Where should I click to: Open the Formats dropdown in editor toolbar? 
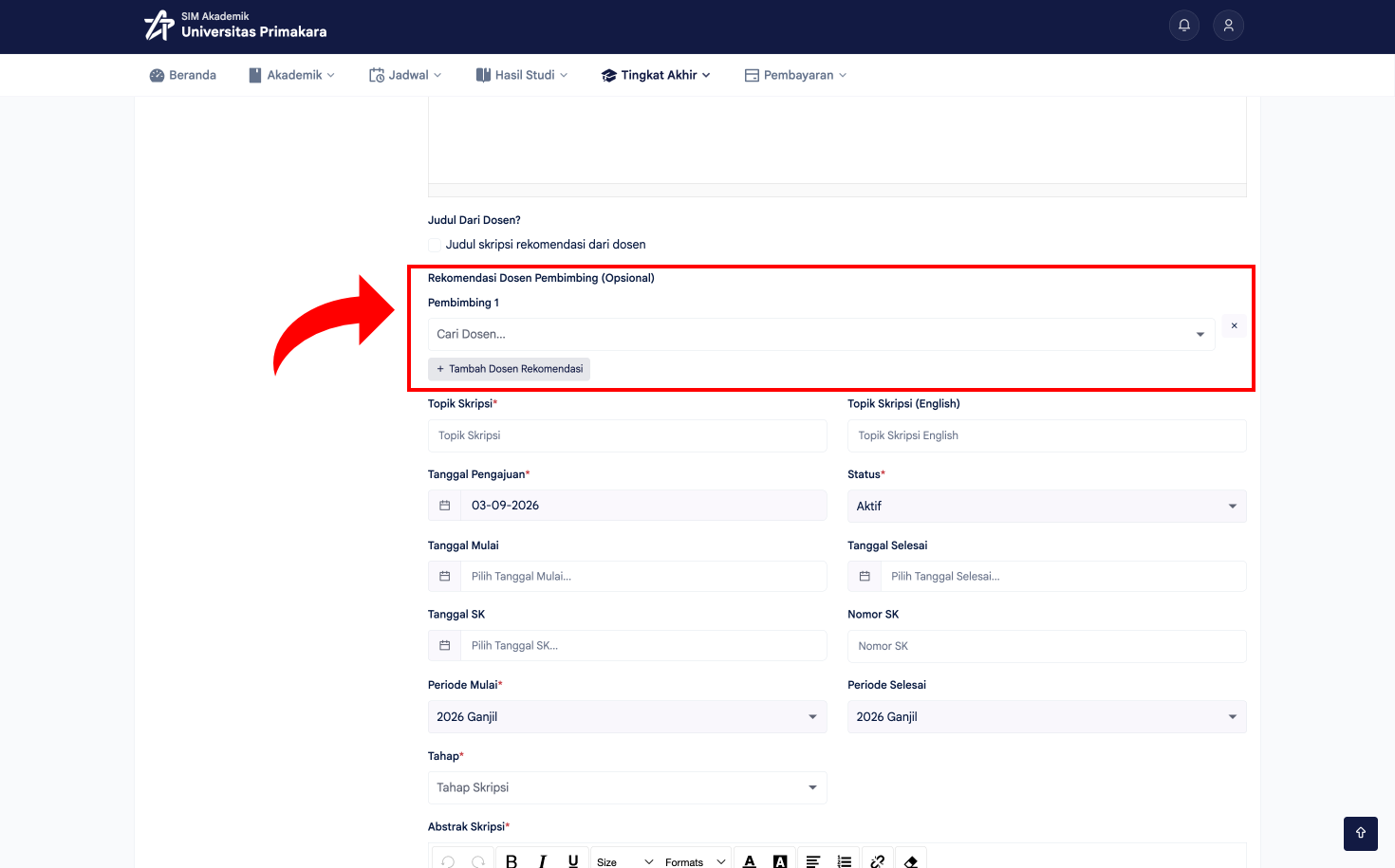(x=696, y=861)
